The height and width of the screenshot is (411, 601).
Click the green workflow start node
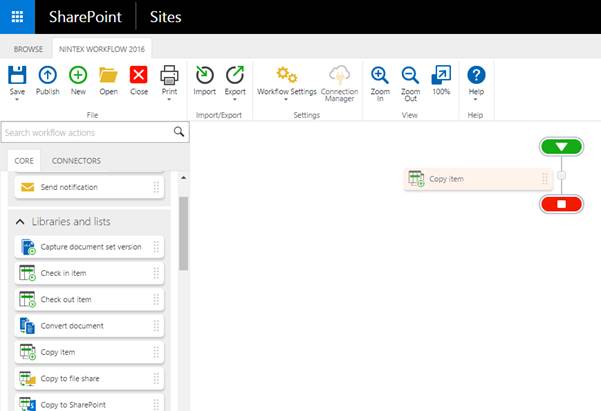click(x=562, y=146)
